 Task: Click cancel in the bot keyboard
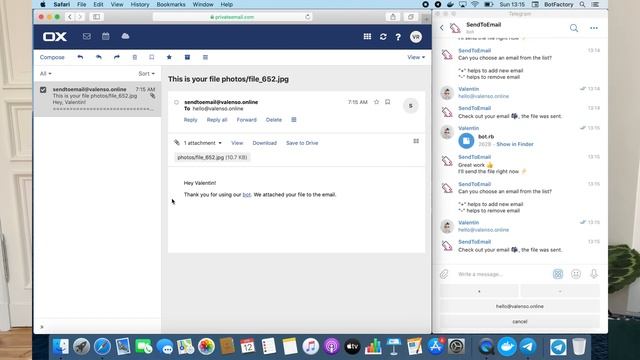[520, 322]
